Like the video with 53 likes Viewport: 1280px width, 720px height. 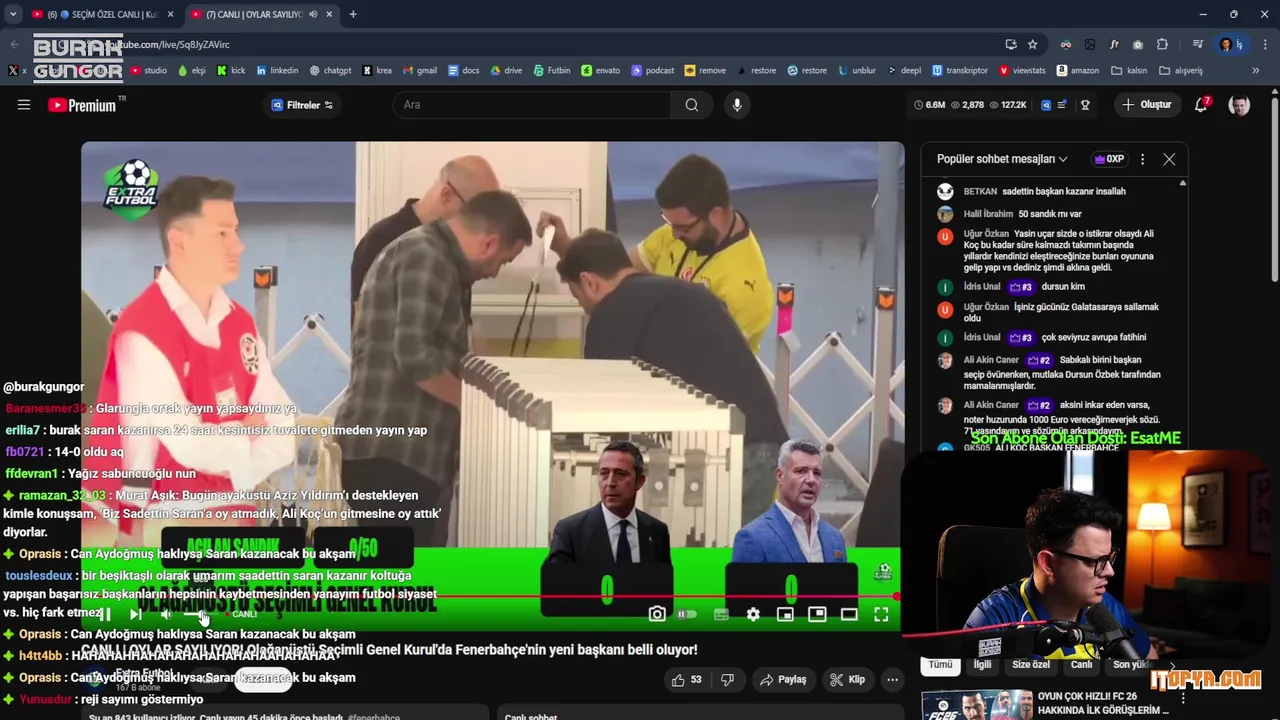click(x=687, y=680)
